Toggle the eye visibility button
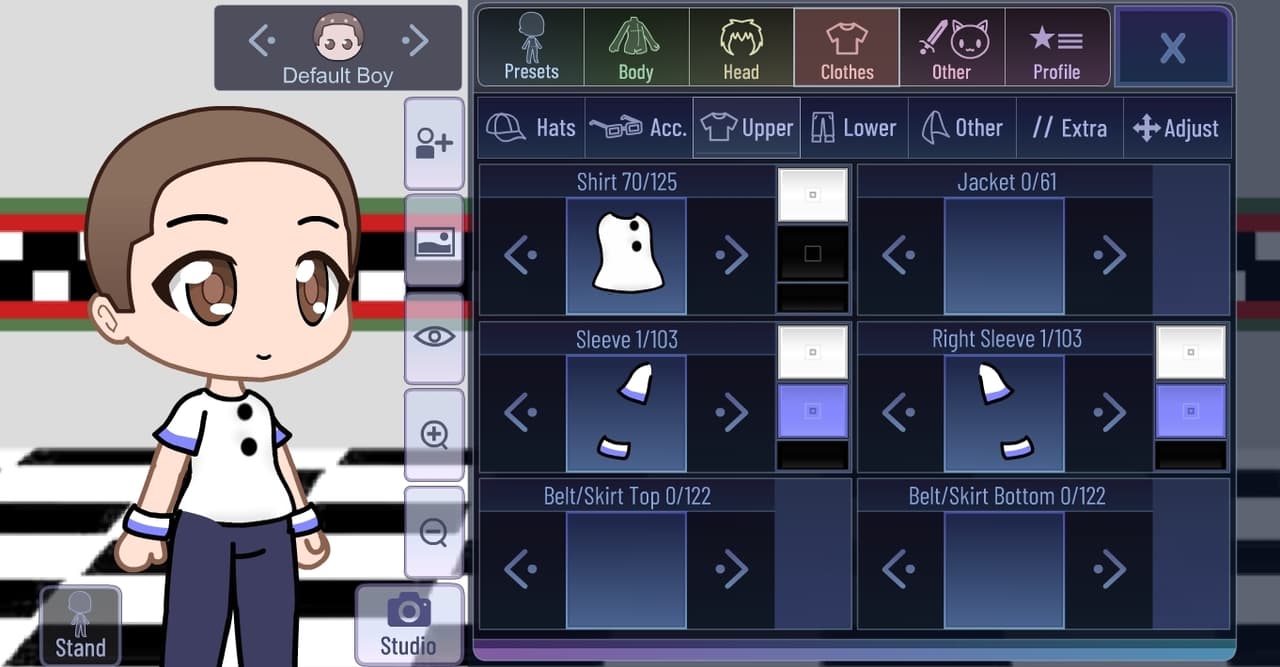Viewport: 1280px width, 667px height. (x=434, y=338)
